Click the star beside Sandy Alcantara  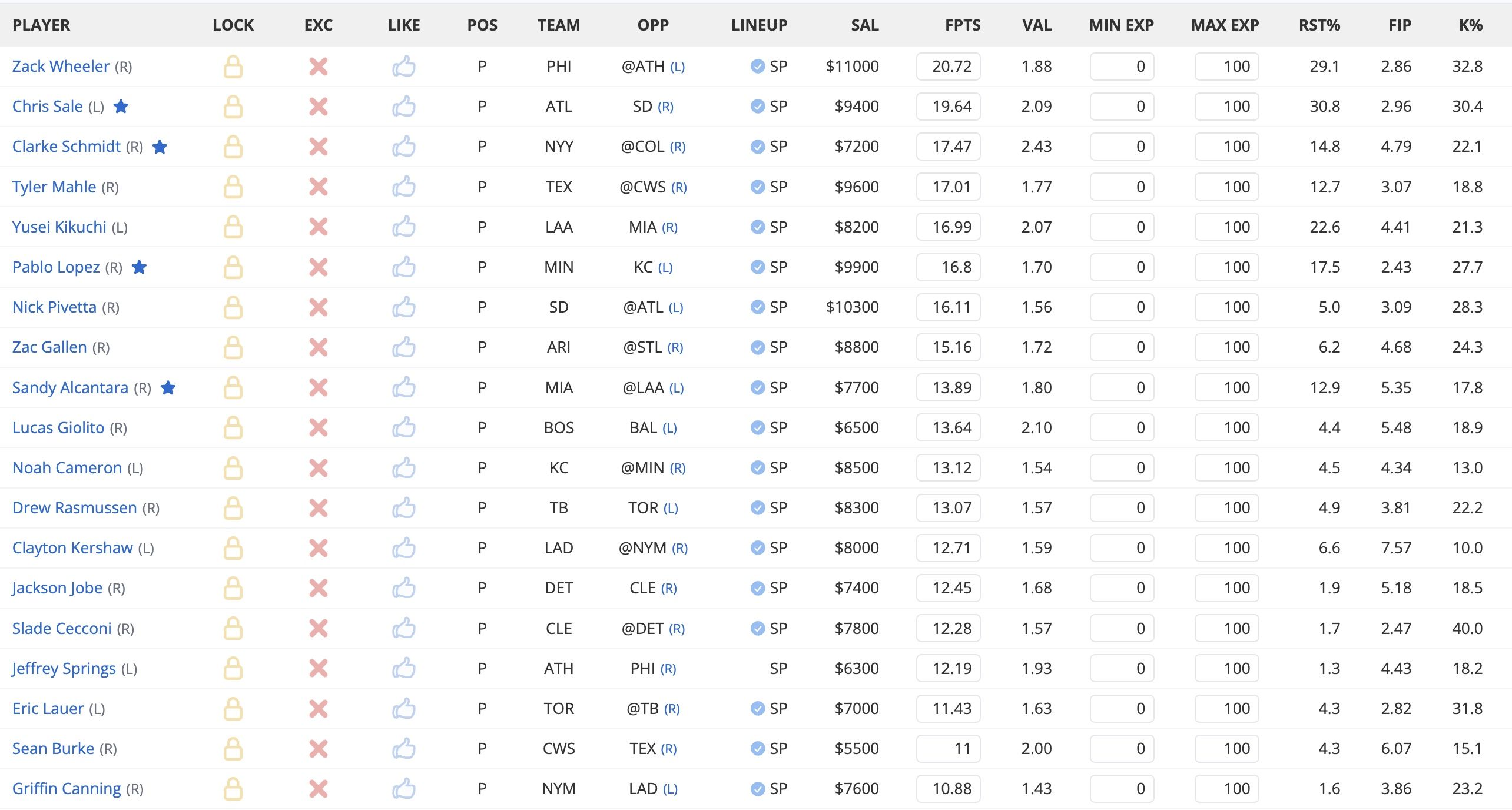click(168, 387)
